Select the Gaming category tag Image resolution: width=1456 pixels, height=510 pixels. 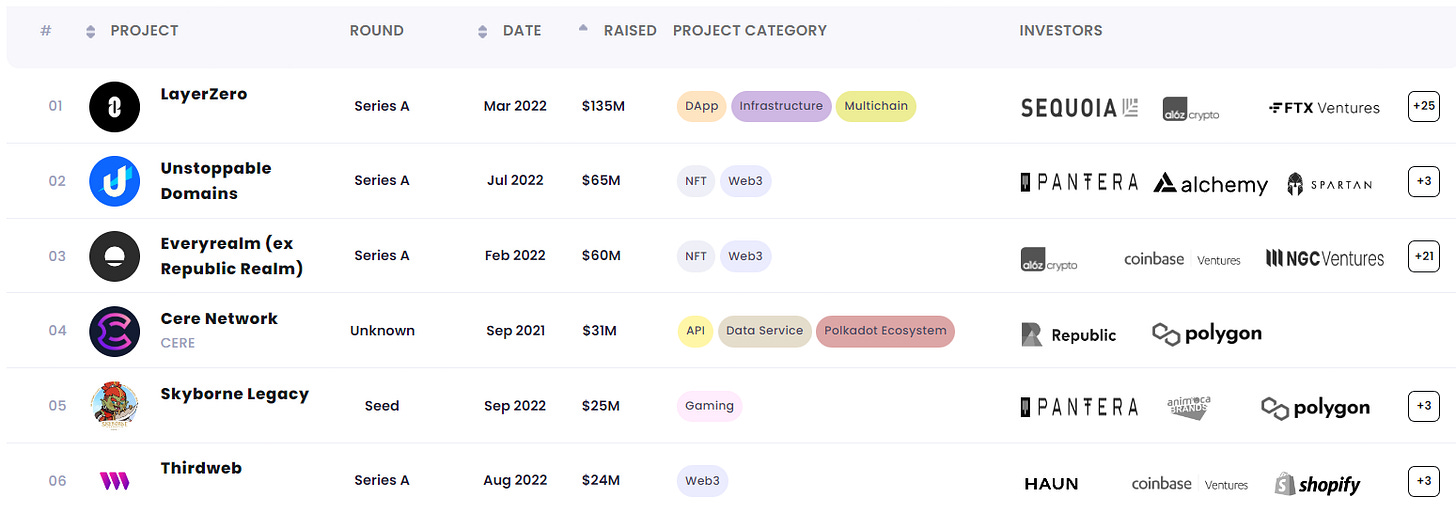[709, 406]
